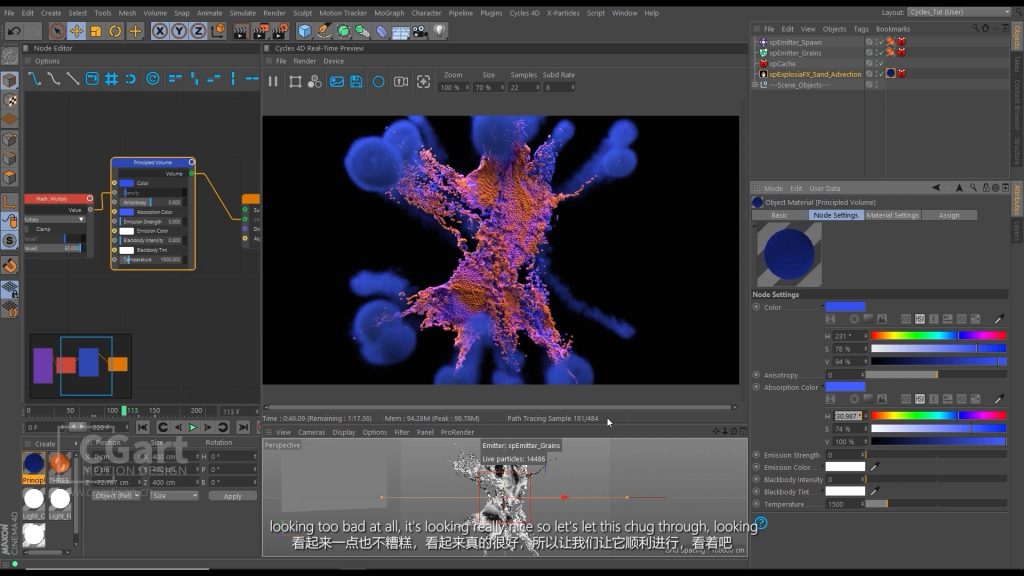Open the Size mode dropdown
This screenshot has height=576, width=1024.
[x=174, y=496]
